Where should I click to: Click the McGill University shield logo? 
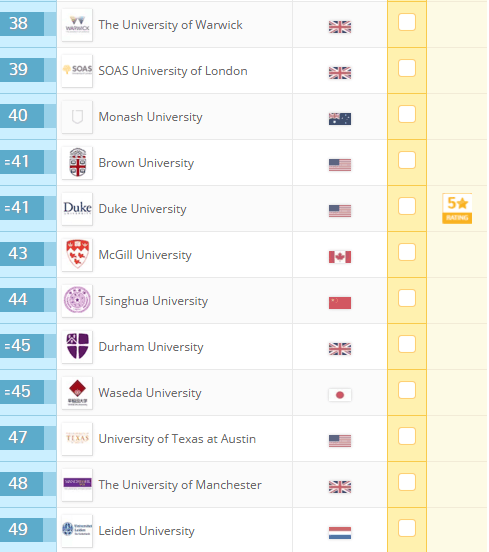(77, 255)
